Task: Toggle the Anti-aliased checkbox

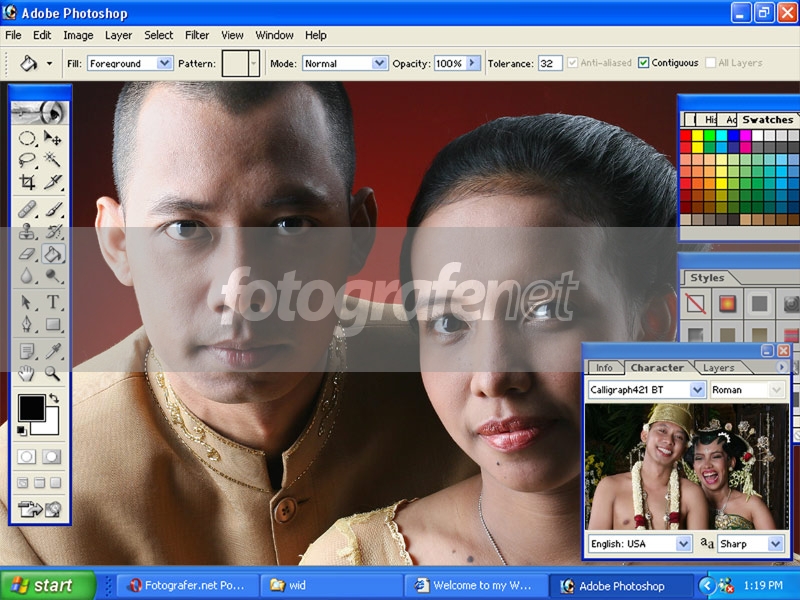Action: click(572, 63)
